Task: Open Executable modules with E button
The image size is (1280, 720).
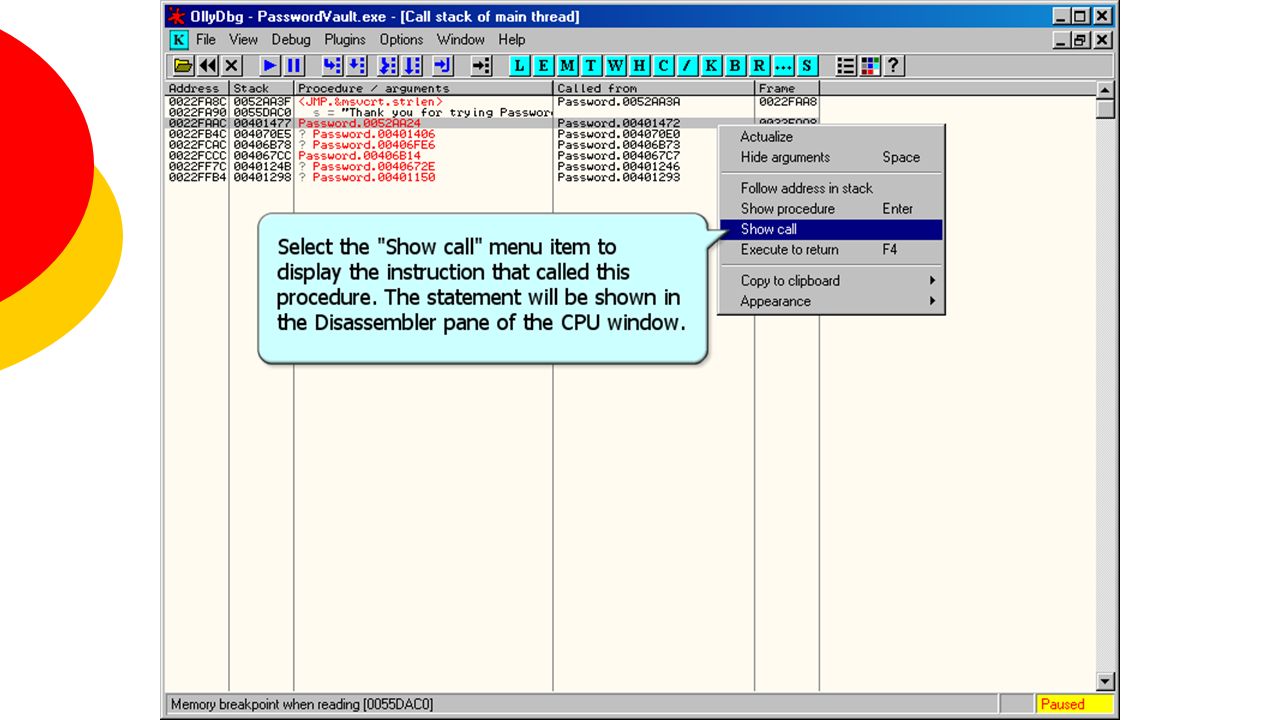Action: coord(544,66)
